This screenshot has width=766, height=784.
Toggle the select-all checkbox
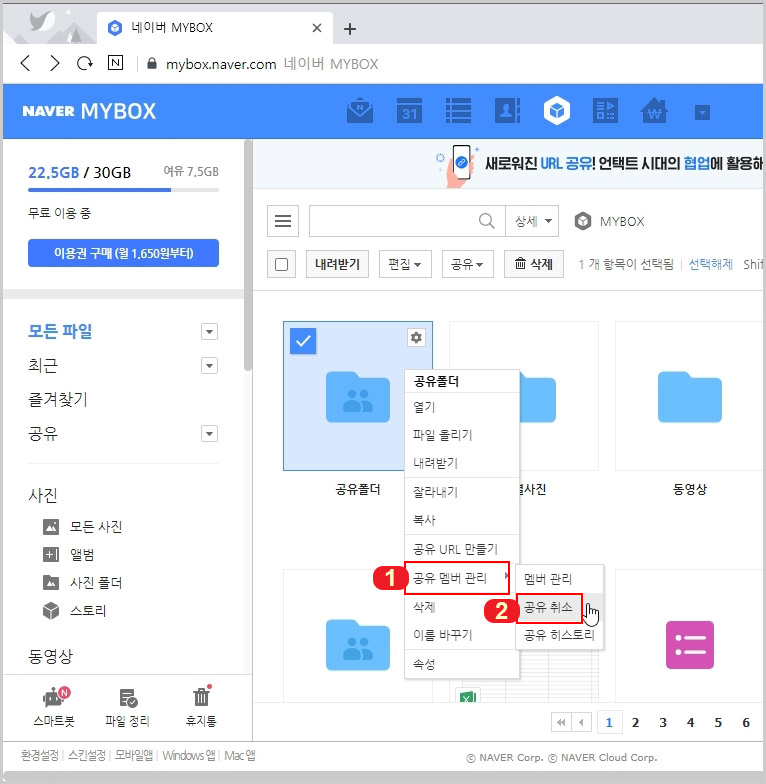(x=282, y=264)
